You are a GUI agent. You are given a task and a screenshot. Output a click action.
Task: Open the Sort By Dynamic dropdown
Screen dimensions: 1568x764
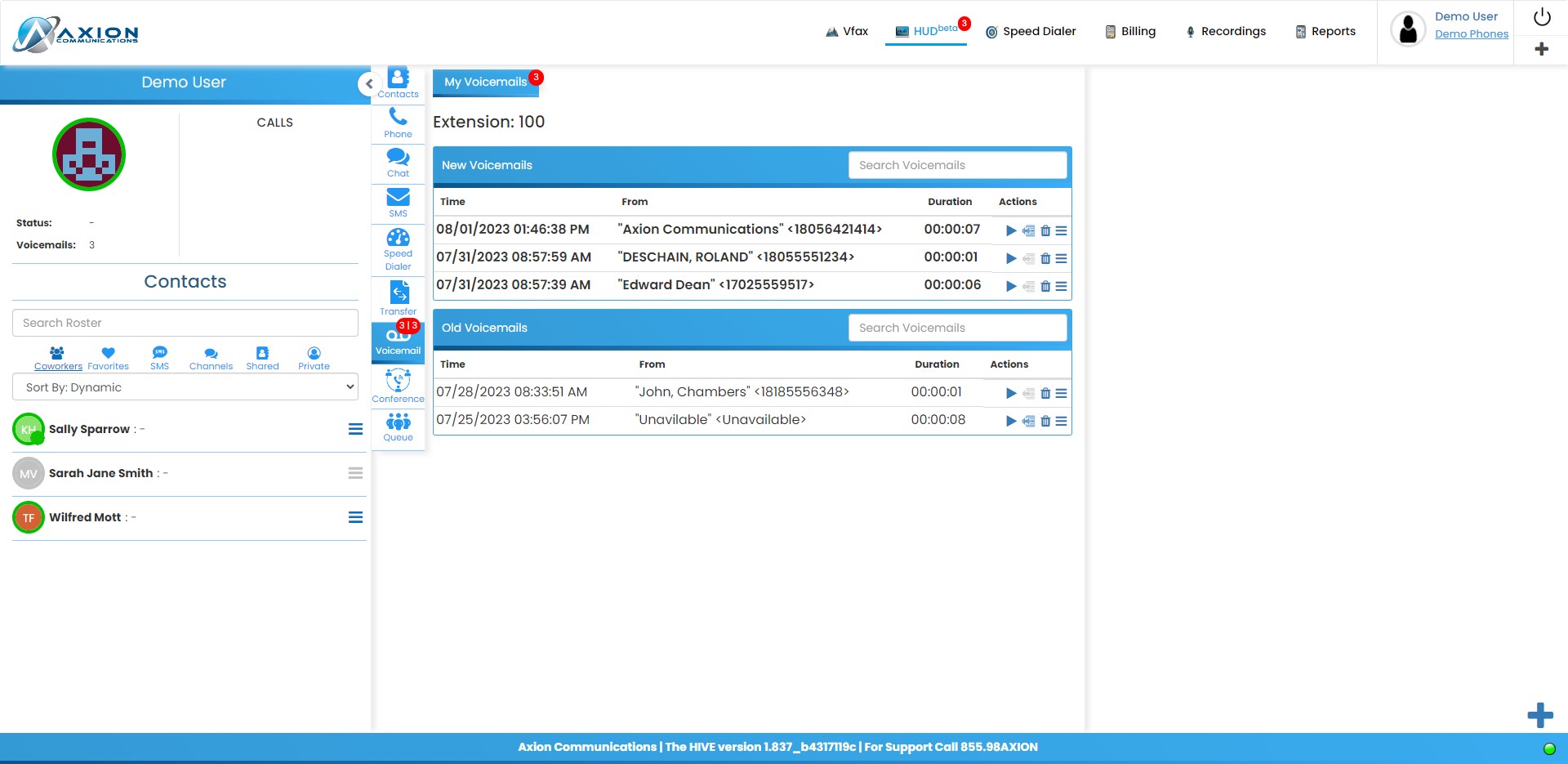pos(185,387)
